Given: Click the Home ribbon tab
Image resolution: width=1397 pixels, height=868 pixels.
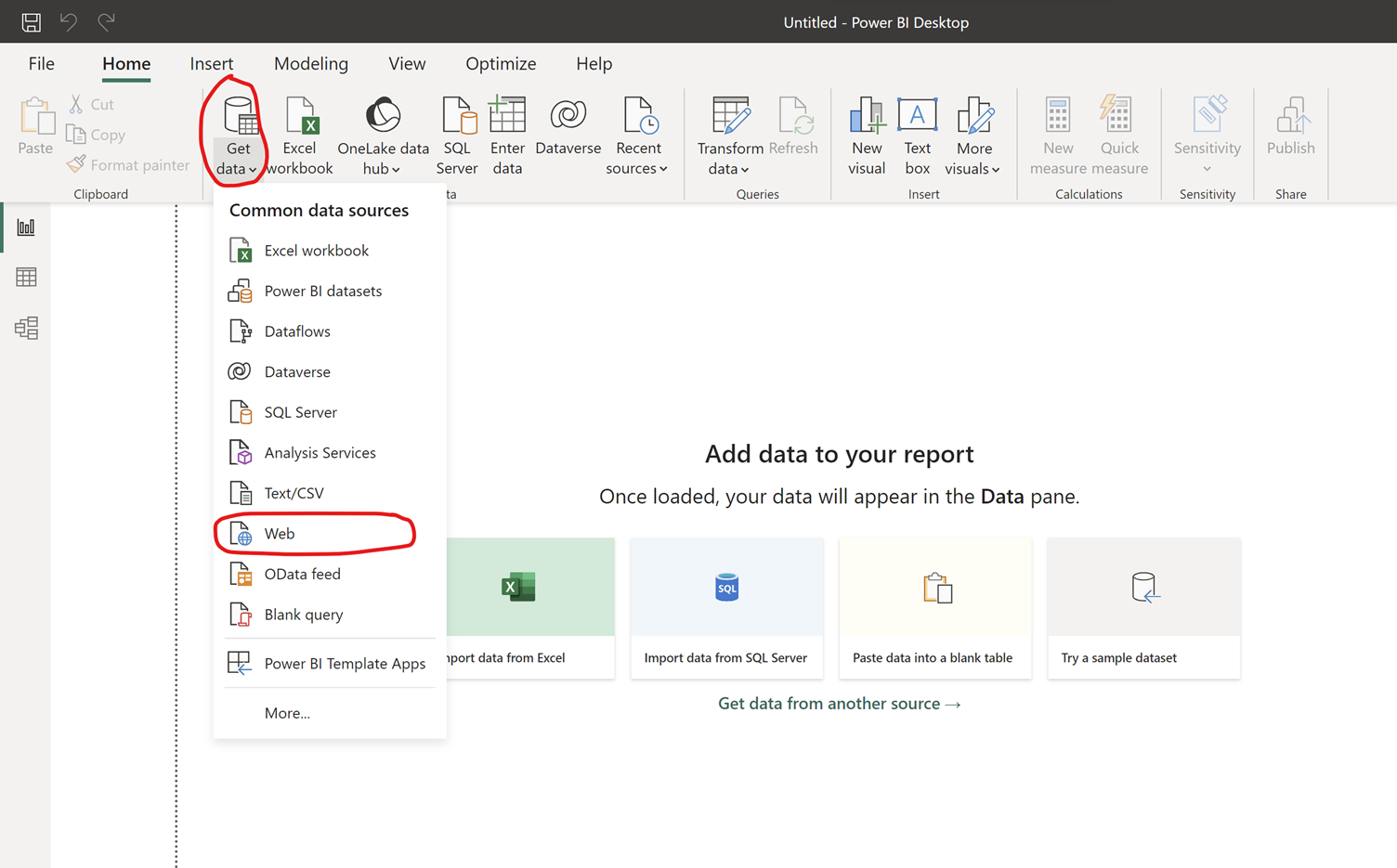Looking at the screenshot, I should coord(126,63).
